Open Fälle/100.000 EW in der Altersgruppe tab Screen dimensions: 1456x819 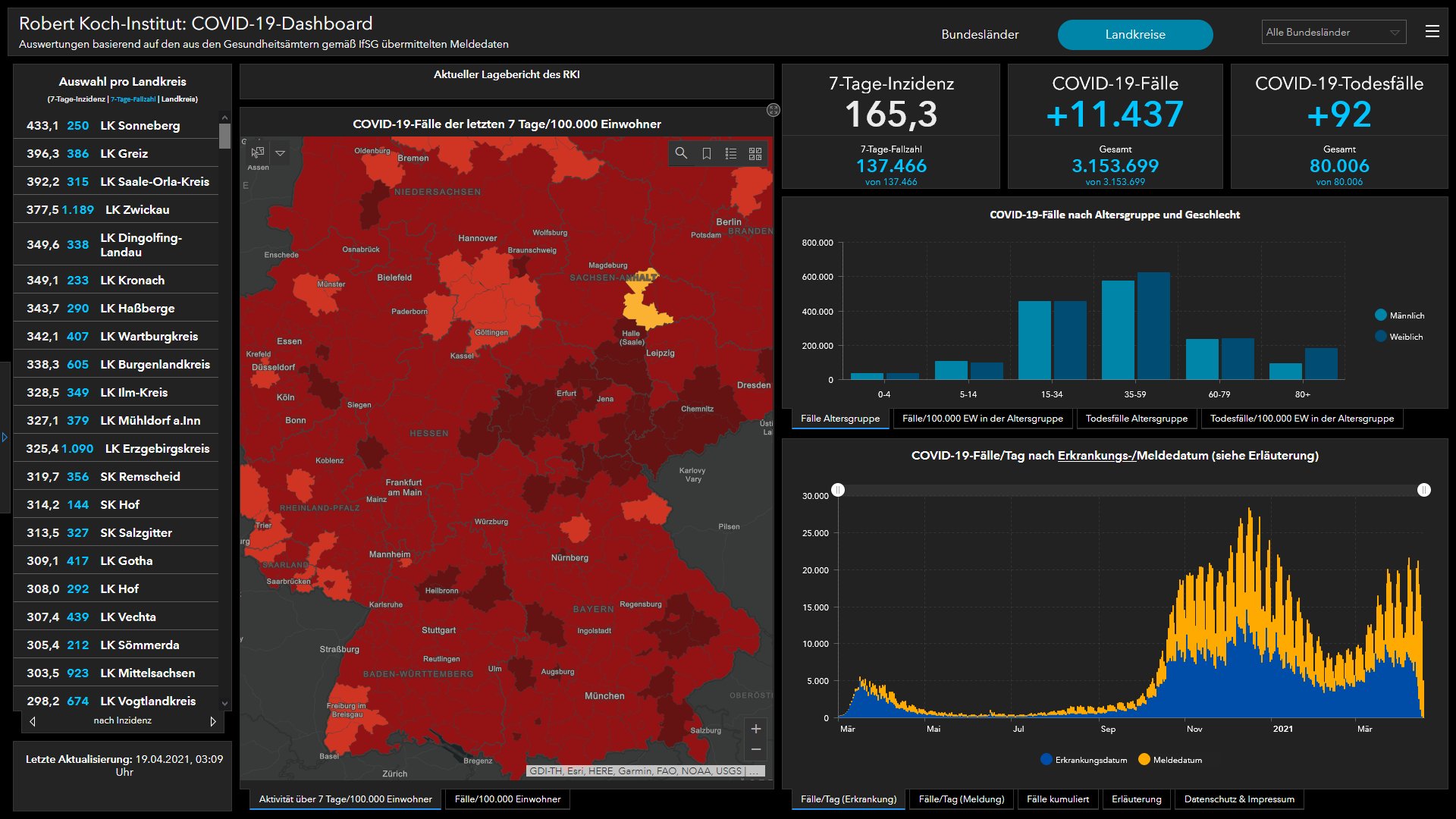click(982, 419)
